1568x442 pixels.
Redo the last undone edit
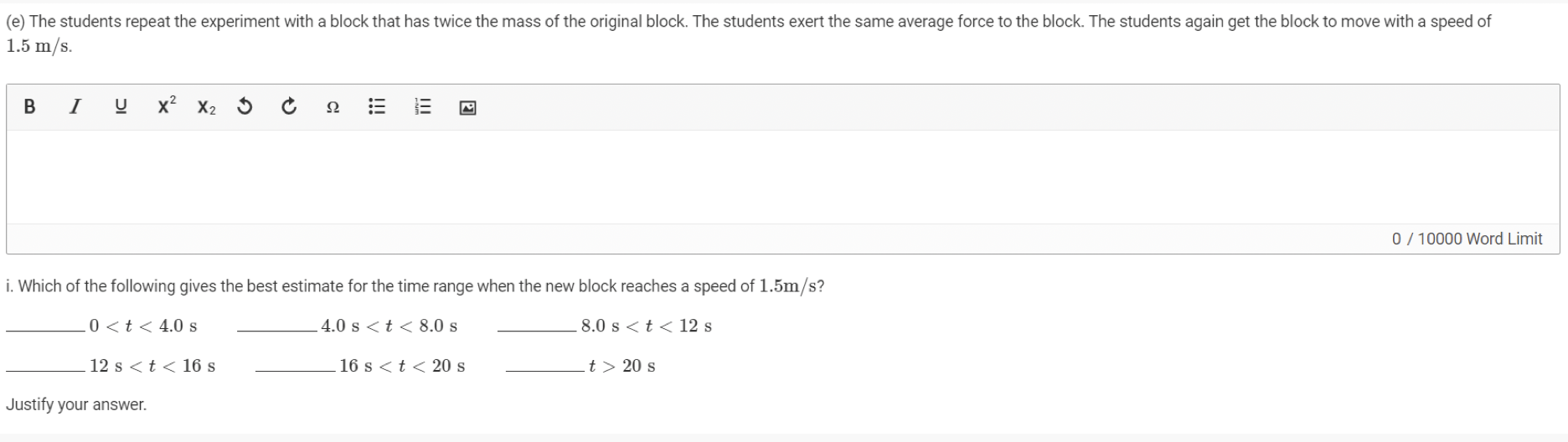(x=289, y=107)
